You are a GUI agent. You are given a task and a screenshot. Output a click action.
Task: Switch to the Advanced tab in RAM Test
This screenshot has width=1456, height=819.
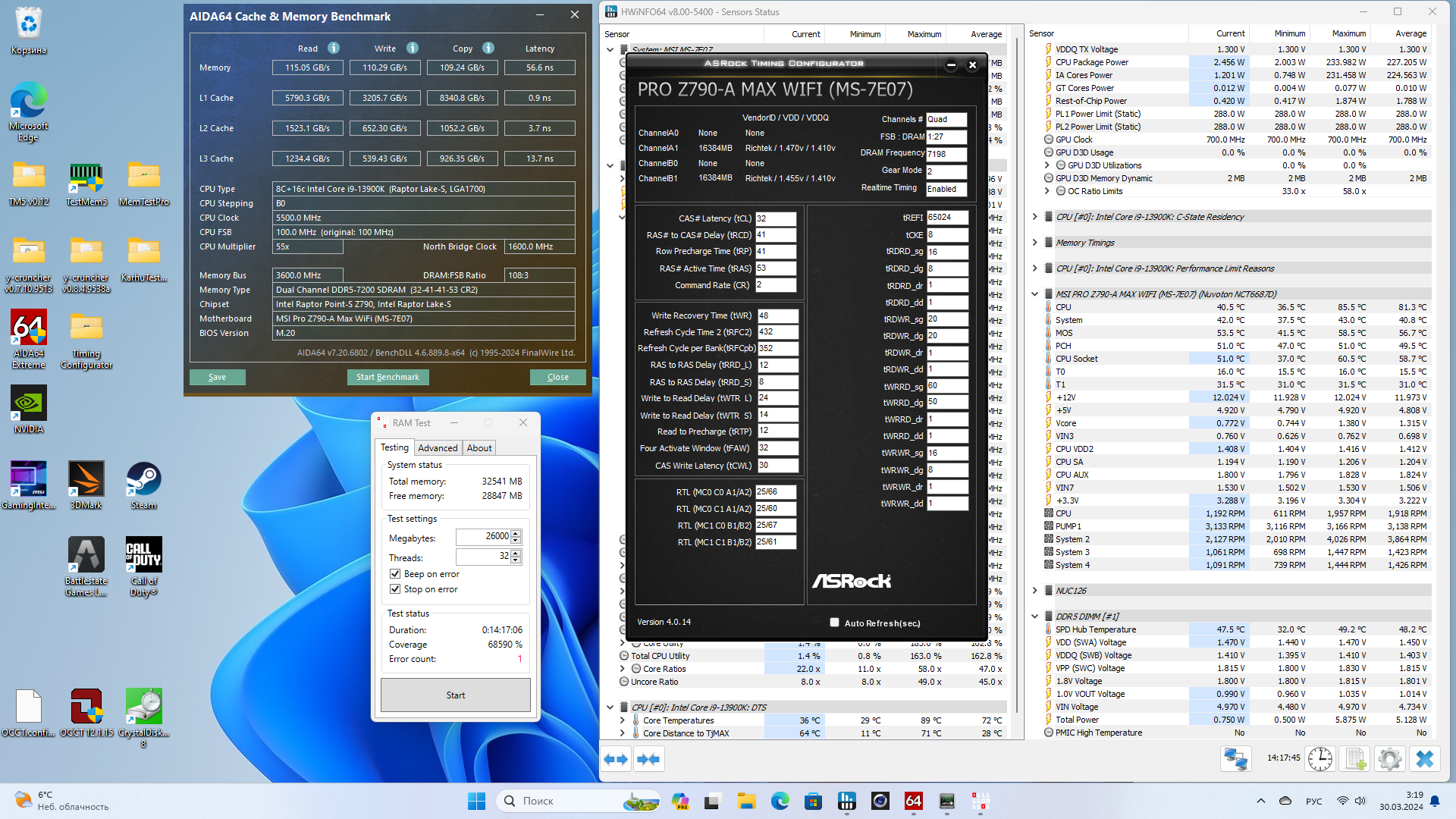pos(438,448)
